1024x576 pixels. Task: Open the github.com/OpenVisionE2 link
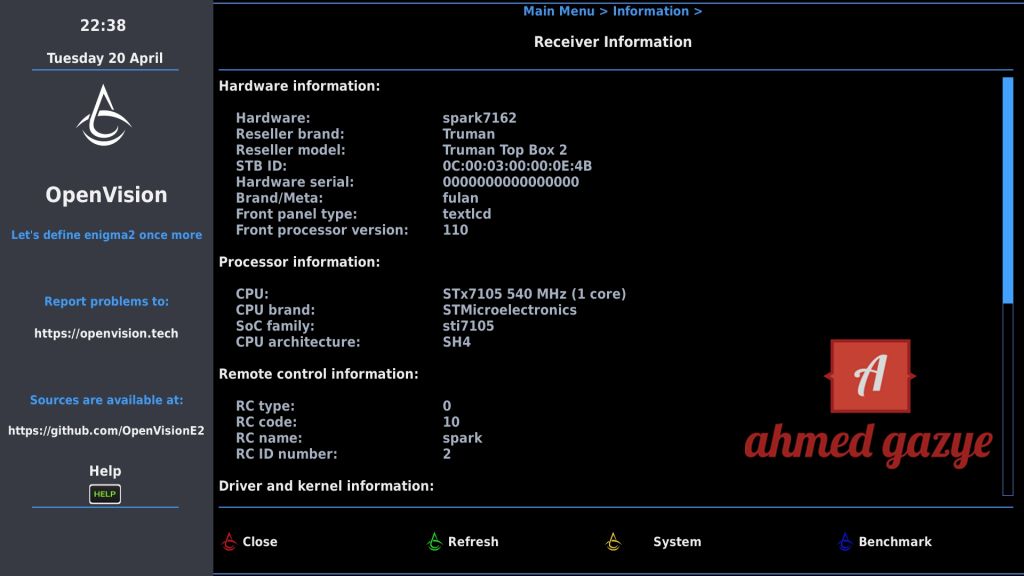106,430
